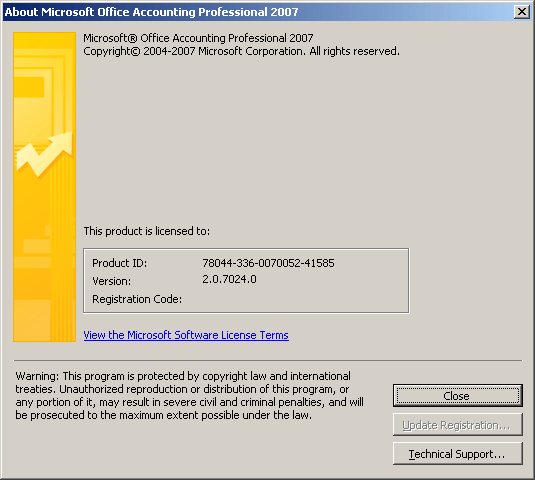This screenshot has width=535, height=480.
Task: Click the yellow Accounting banner image
Action: pos(44,187)
